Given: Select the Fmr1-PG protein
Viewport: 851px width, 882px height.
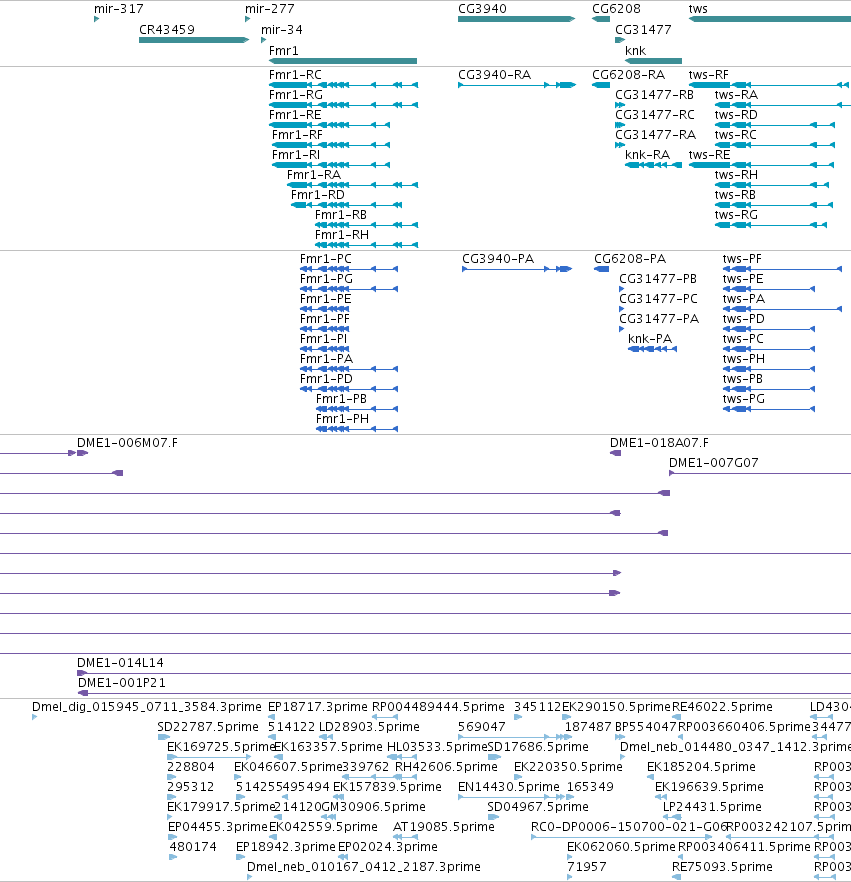Looking at the screenshot, I should (349, 289).
